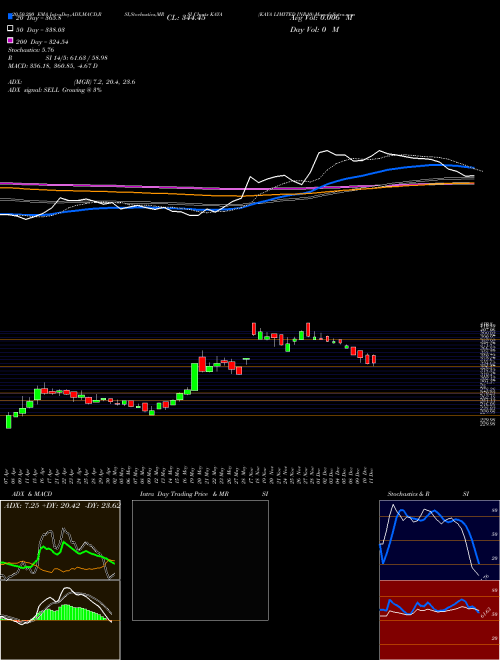Click the Day Vol: 0 M label
Image resolution: width=500 pixels, height=660 pixels.
click(x=314, y=30)
